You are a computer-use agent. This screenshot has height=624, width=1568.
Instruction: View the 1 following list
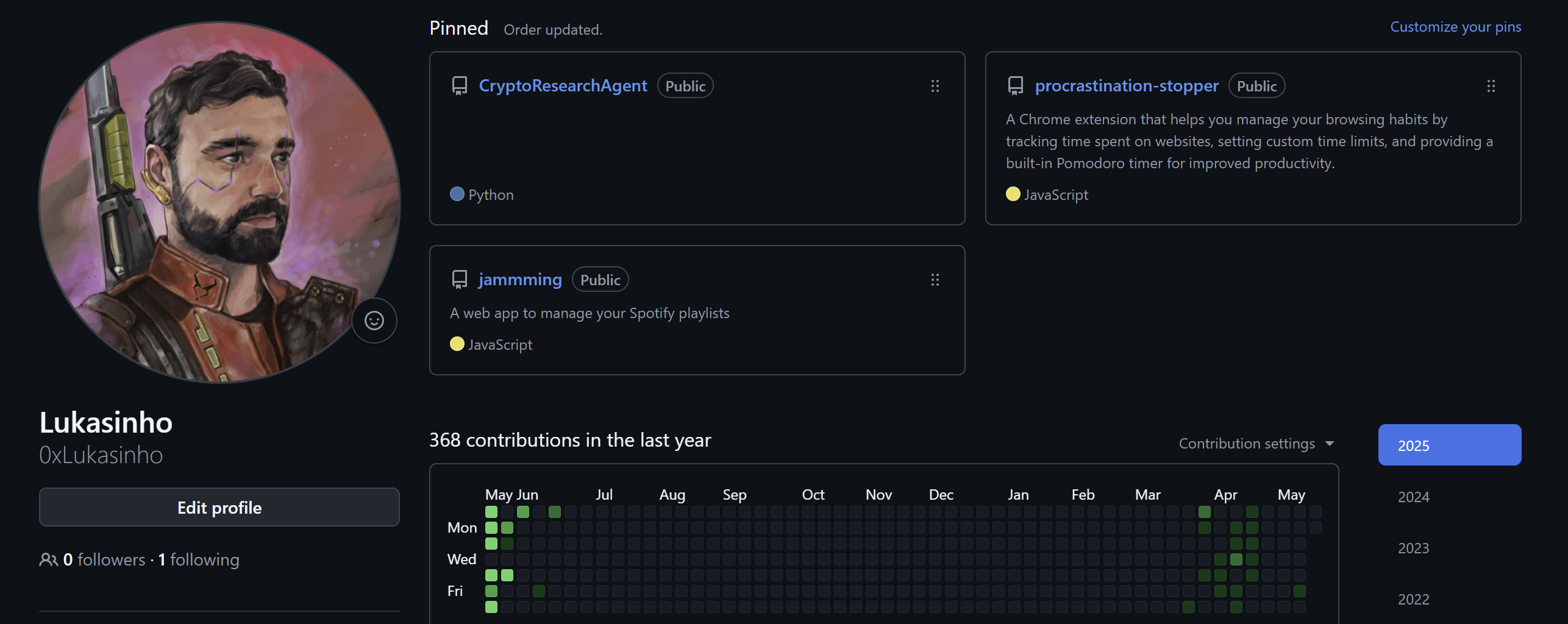(199, 559)
